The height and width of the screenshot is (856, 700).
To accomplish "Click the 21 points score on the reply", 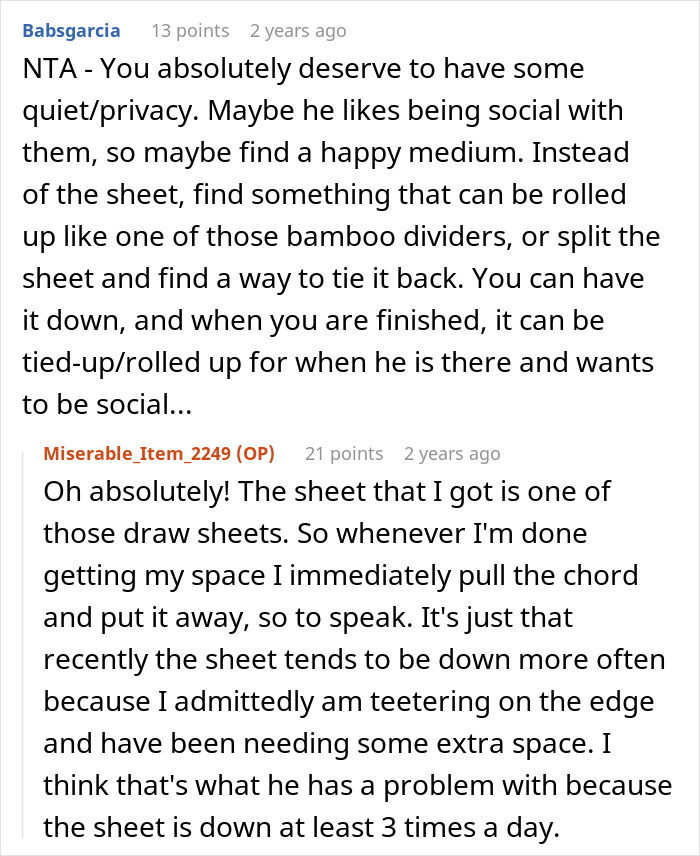I will coord(343,454).
